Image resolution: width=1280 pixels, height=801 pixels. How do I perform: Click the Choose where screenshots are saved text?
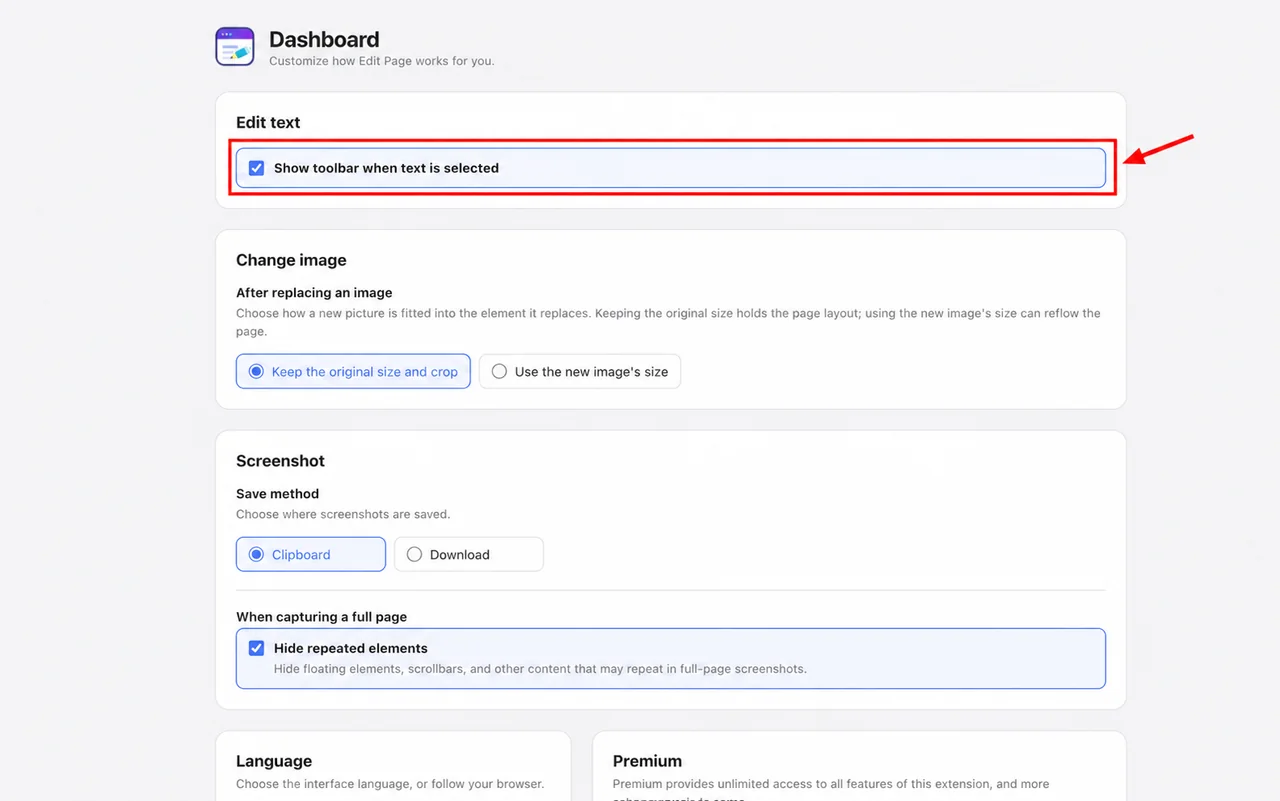343,515
